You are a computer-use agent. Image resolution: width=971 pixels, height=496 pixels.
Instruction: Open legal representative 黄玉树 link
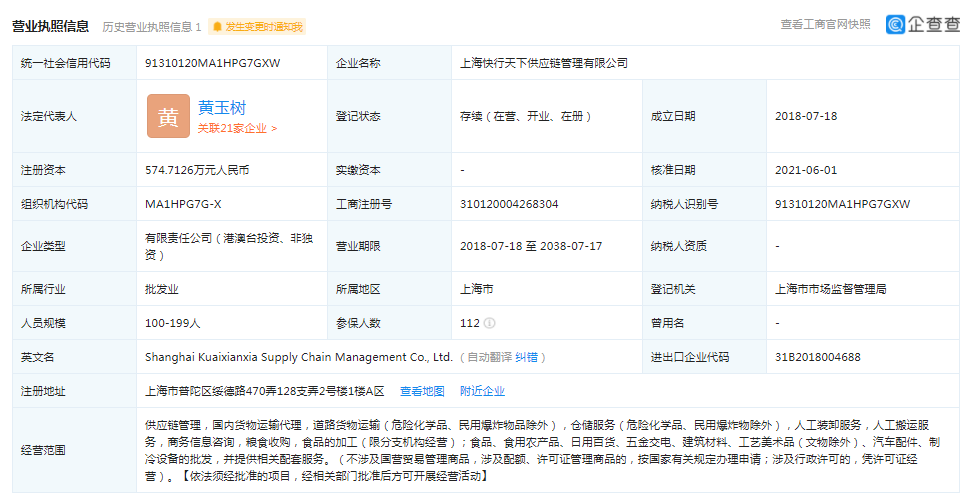222,108
